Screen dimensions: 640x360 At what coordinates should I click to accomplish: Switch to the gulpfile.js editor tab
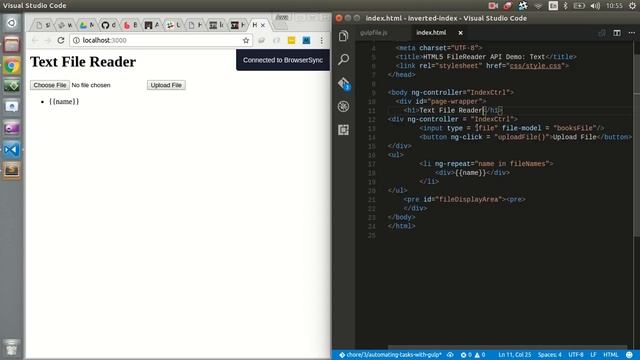pyautogui.click(x=374, y=33)
